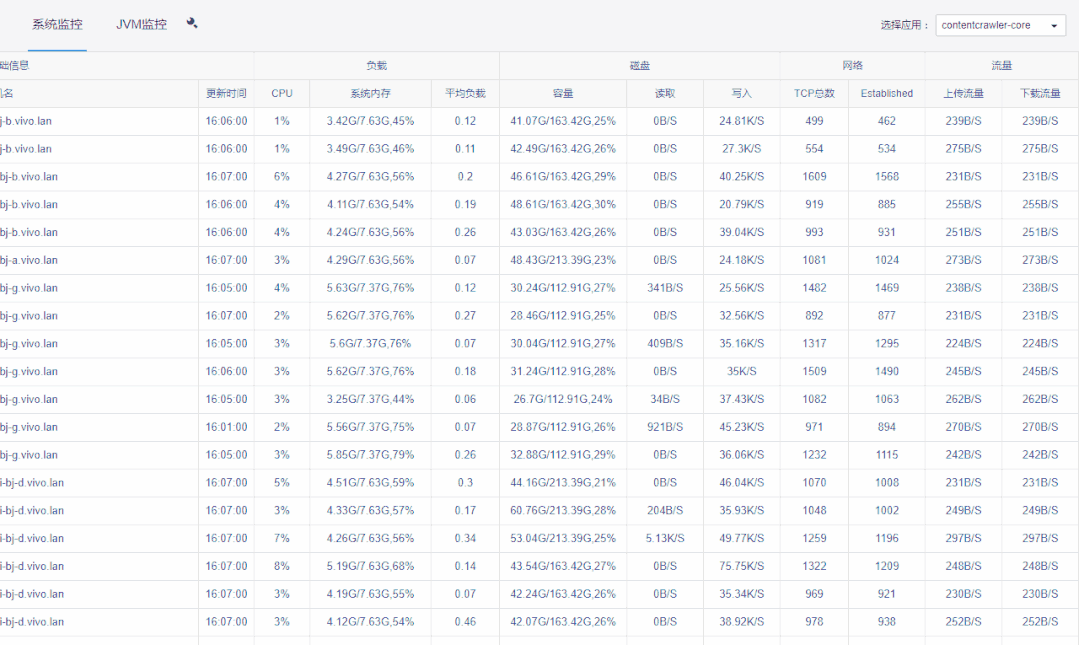Image resolution: width=1079 pixels, height=645 pixels.
Task: Click the 写入 column header
Action: (x=741, y=93)
